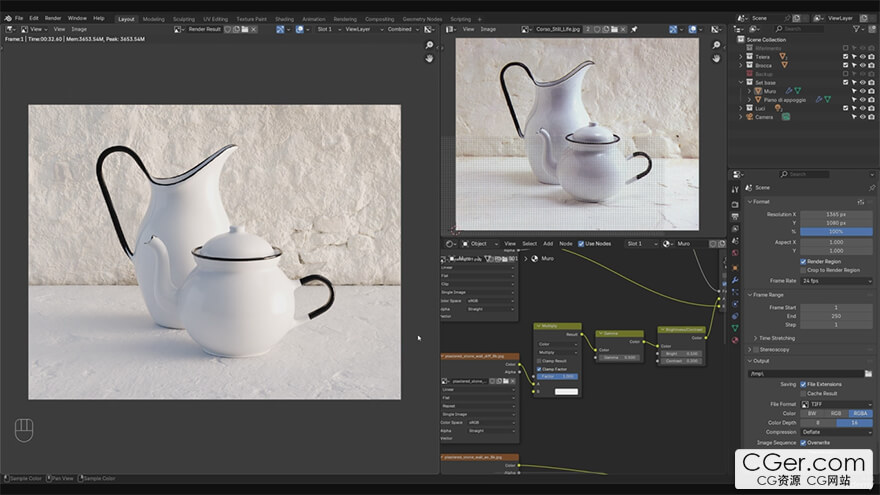Viewport: 880px width, 495px height.
Task: Hide the Teiera object with eye icon
Action: (862, 57)
